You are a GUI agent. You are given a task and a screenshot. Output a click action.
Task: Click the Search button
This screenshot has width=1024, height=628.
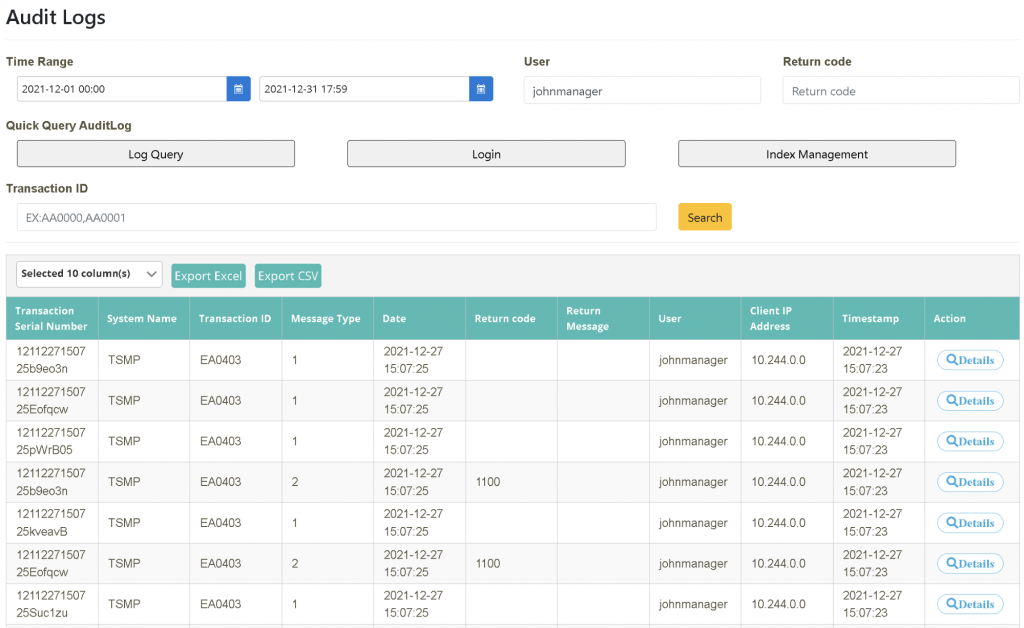(x=704, y=217)
